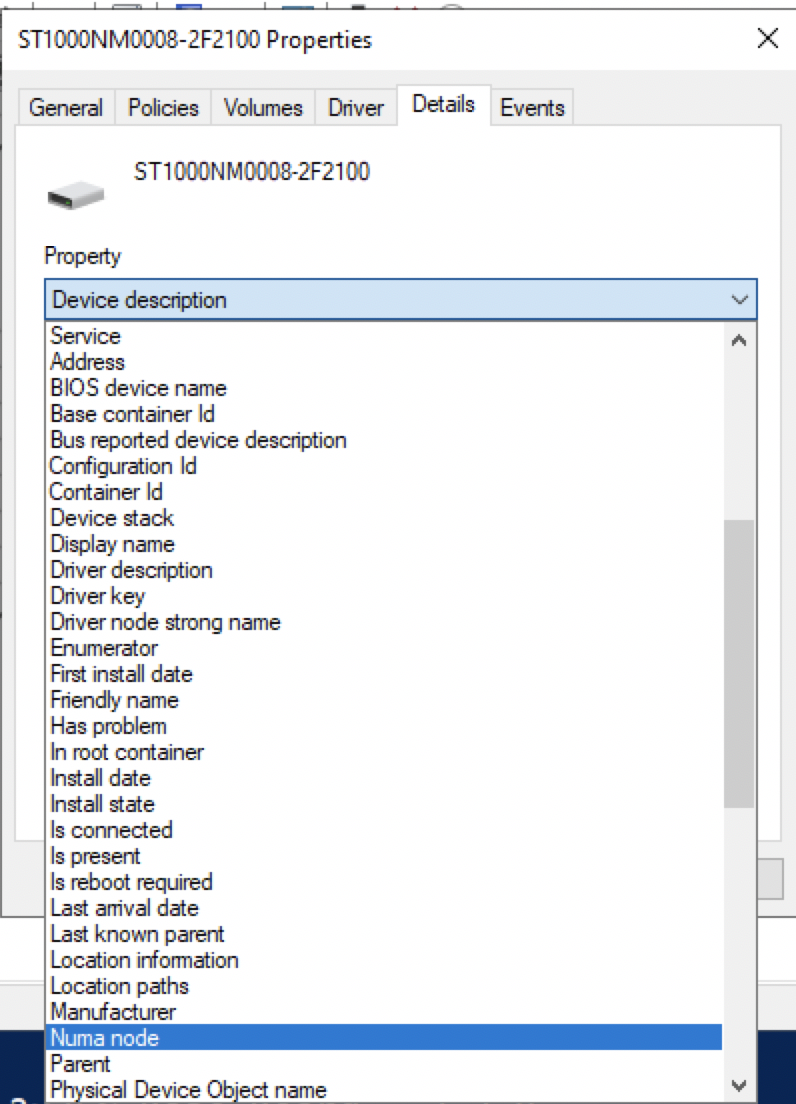The width and height of the screenshot is (796, 1104).
Task: Pick Friendly name from the list
Action: point(384,700)
